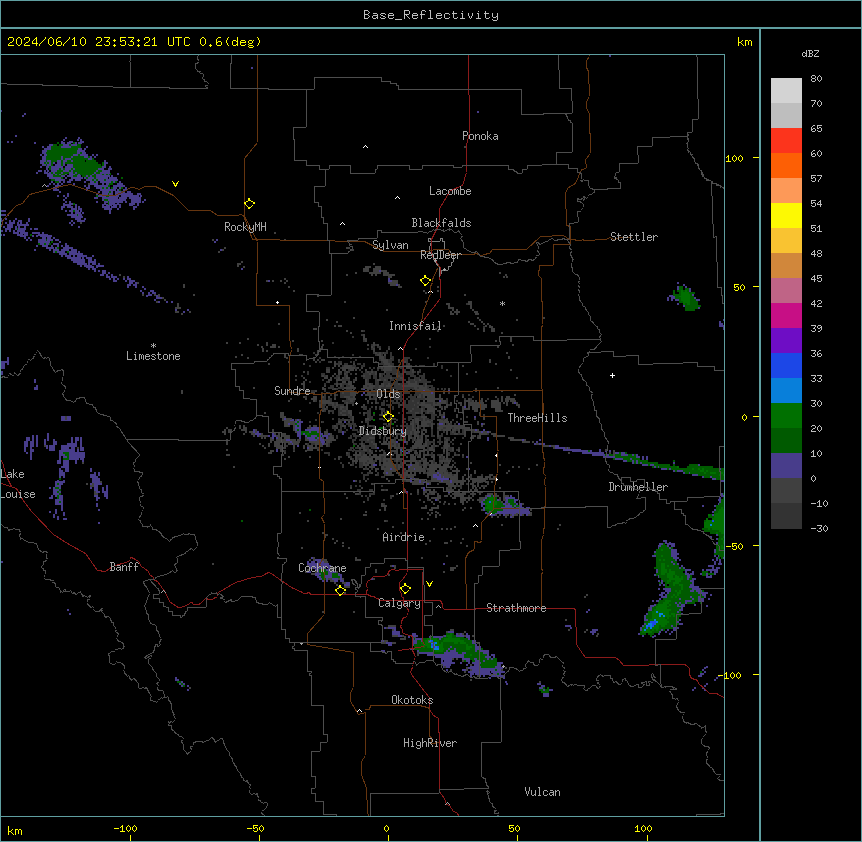Viewport: 862px width, 842px height.
Task: Select the Strathmore label
Action: pyautogui.click(x=516, y=608)
